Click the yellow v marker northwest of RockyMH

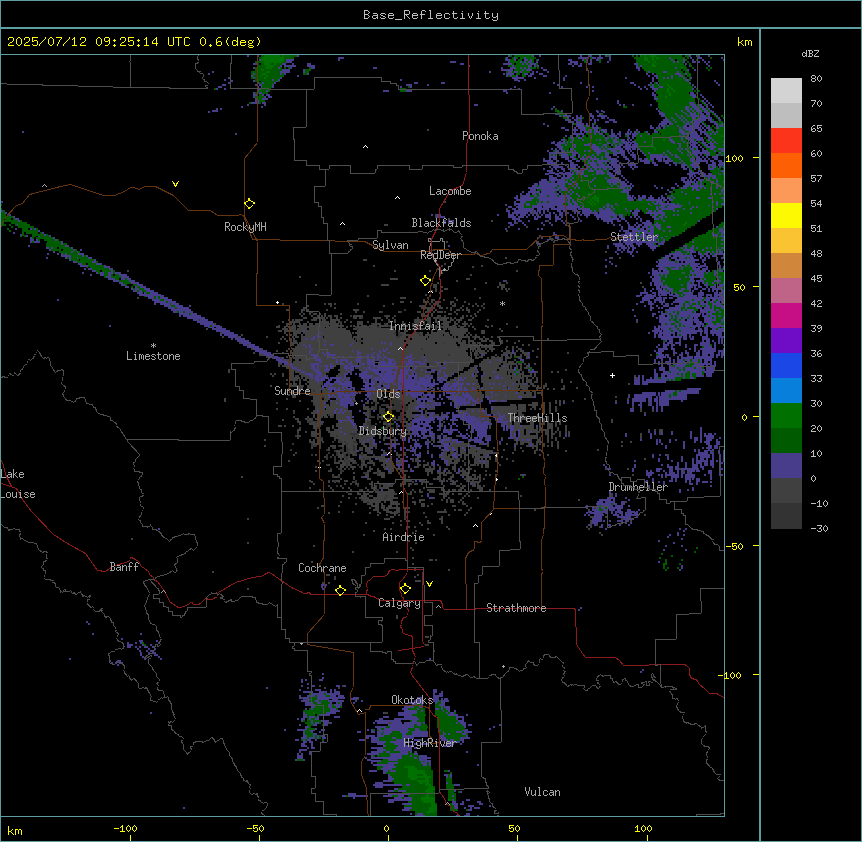(175, 184)
